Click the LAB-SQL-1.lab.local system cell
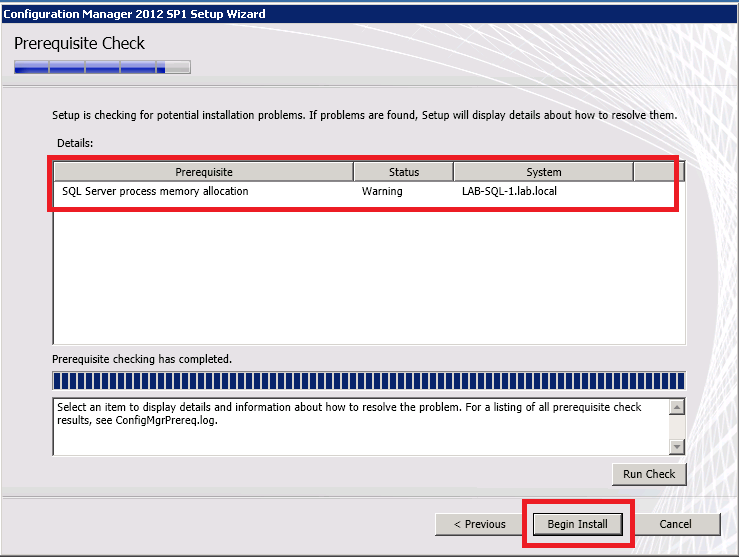 (x=509, y=191)
